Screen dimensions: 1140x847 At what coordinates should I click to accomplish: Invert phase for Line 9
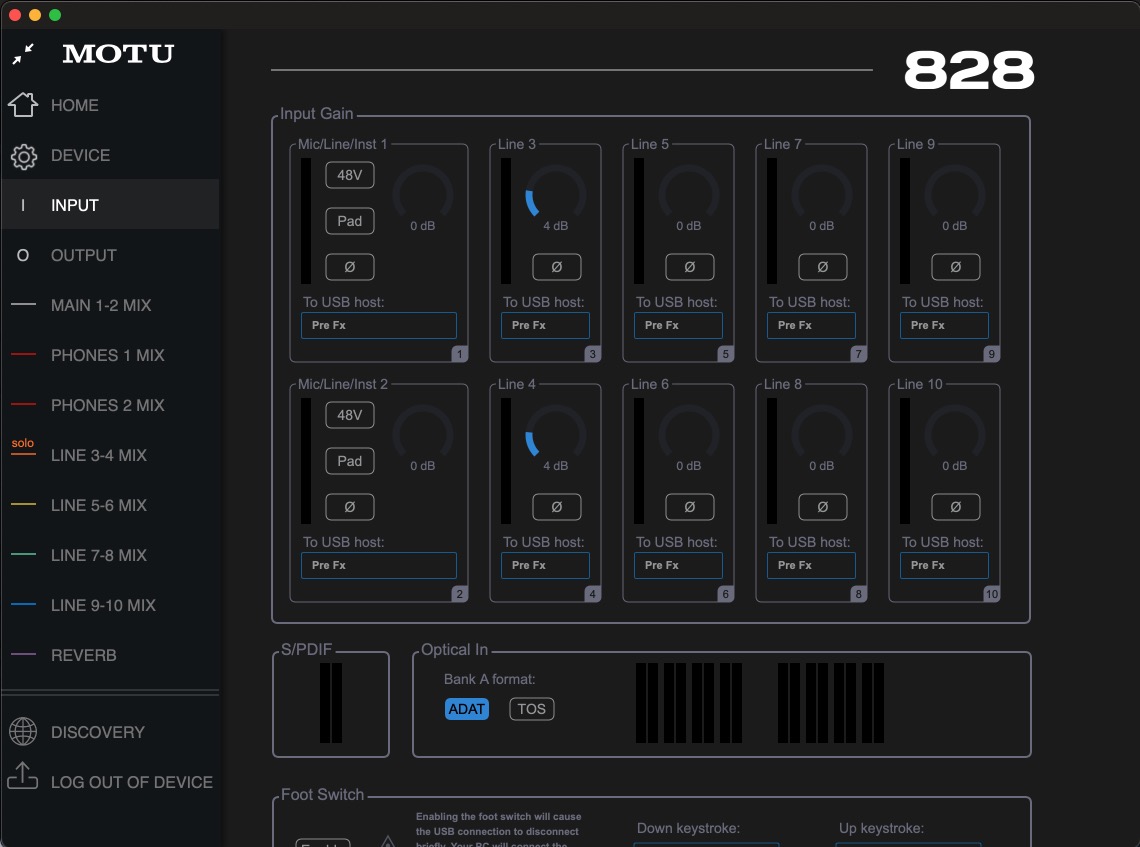click(x=956, y=267)
